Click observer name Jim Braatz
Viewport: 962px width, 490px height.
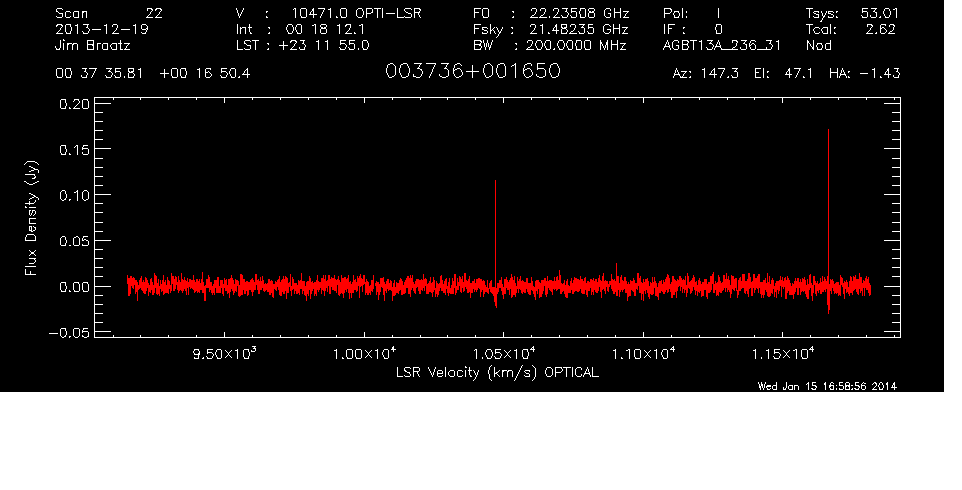tap(93, 45)
